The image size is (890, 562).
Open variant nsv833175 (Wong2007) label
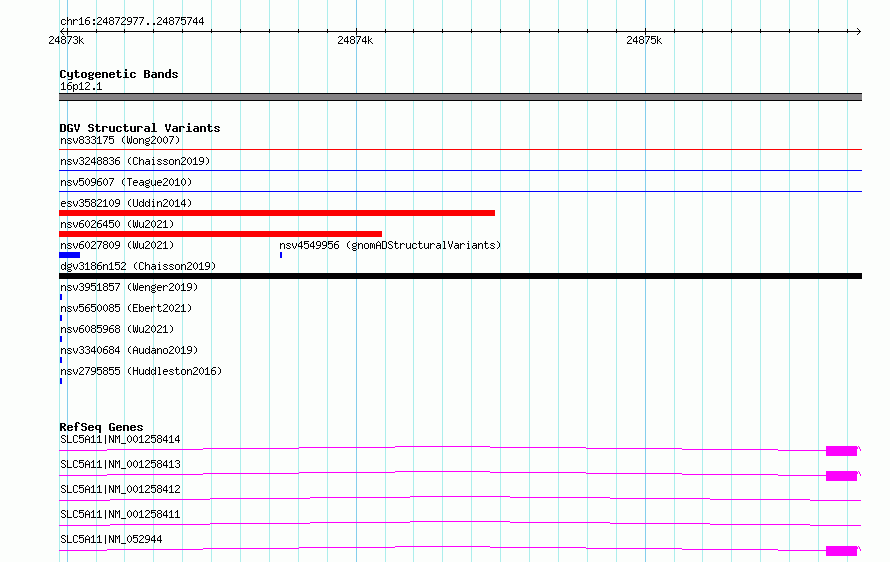[120, 140]
